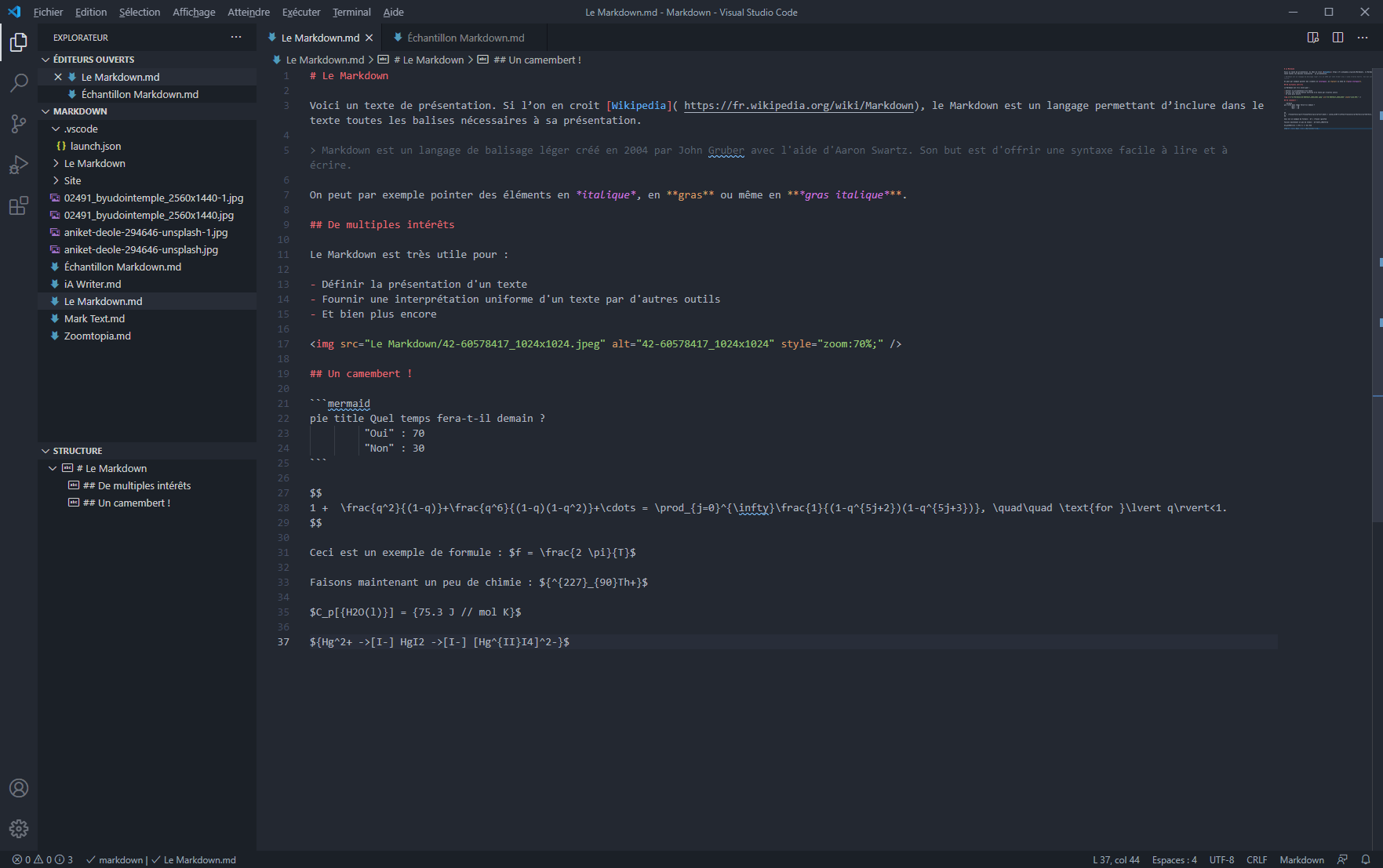Open the Run and Debug view
The height and width of the screenshot is (868, 1383).
tap(19, 165)
